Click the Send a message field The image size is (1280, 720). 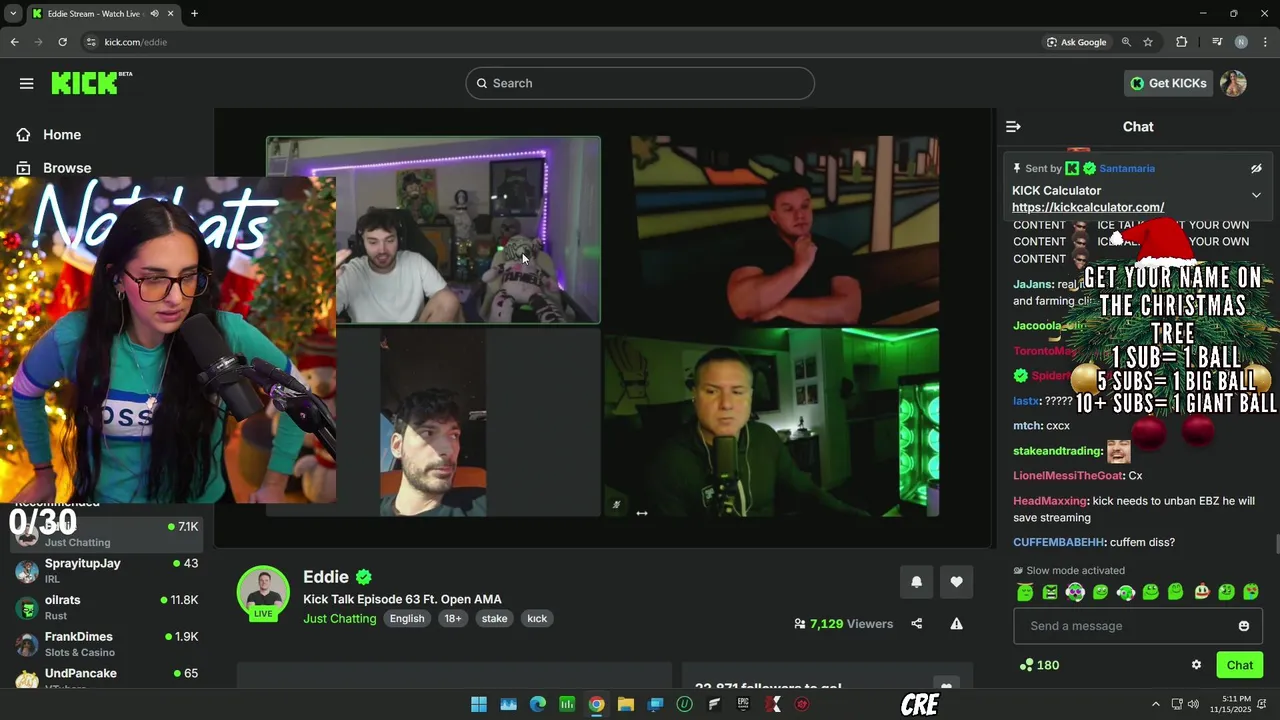1138,626
